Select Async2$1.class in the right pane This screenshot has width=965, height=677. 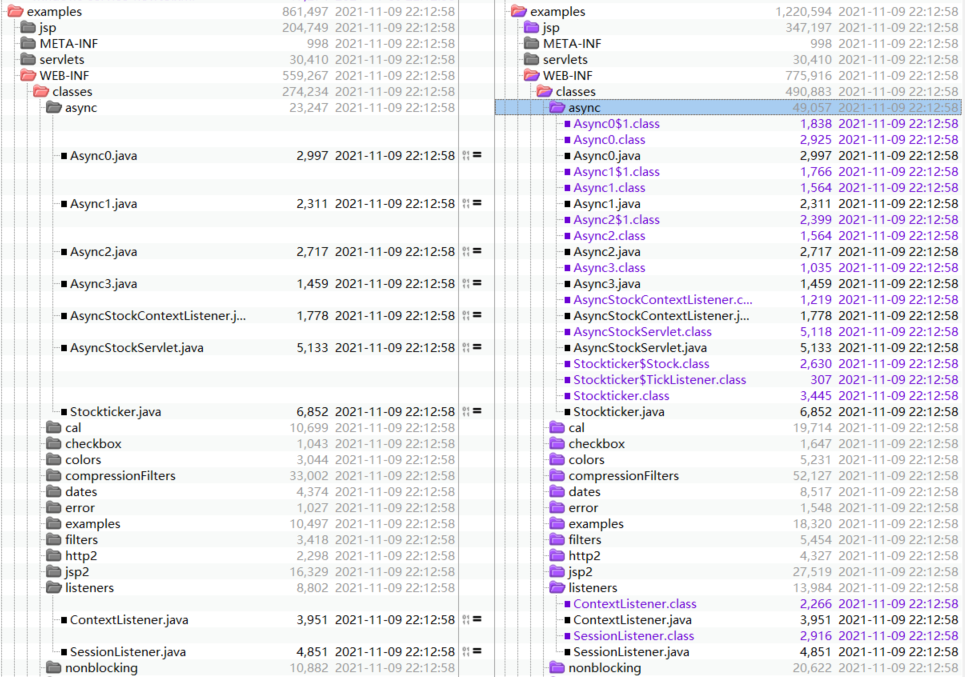click(x=617, y=220)
